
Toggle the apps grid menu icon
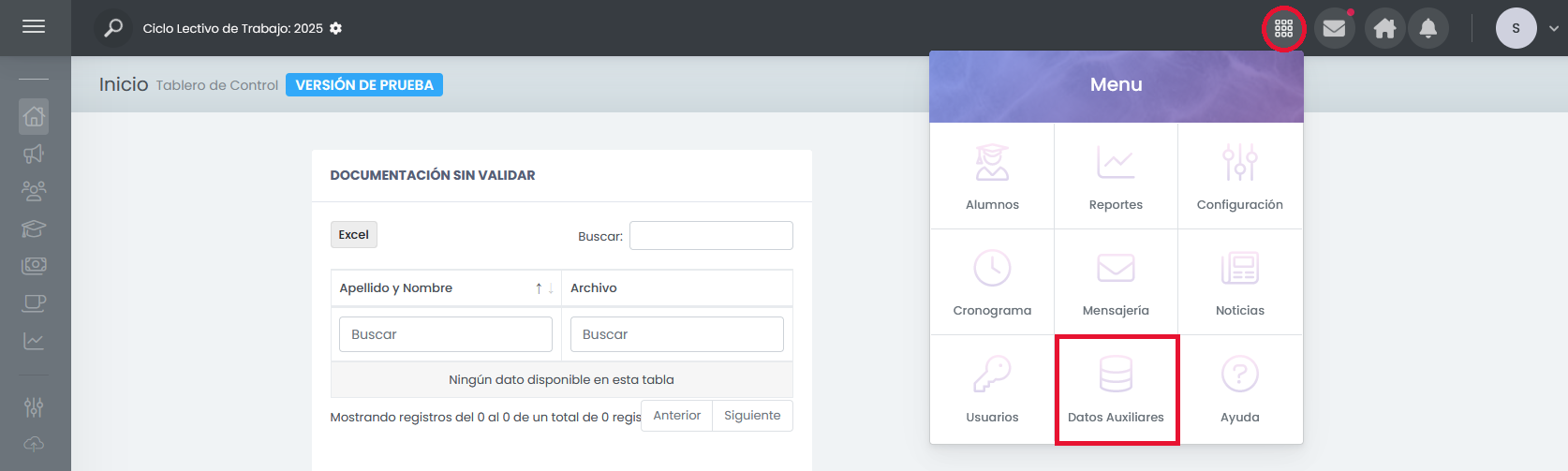1283,28
